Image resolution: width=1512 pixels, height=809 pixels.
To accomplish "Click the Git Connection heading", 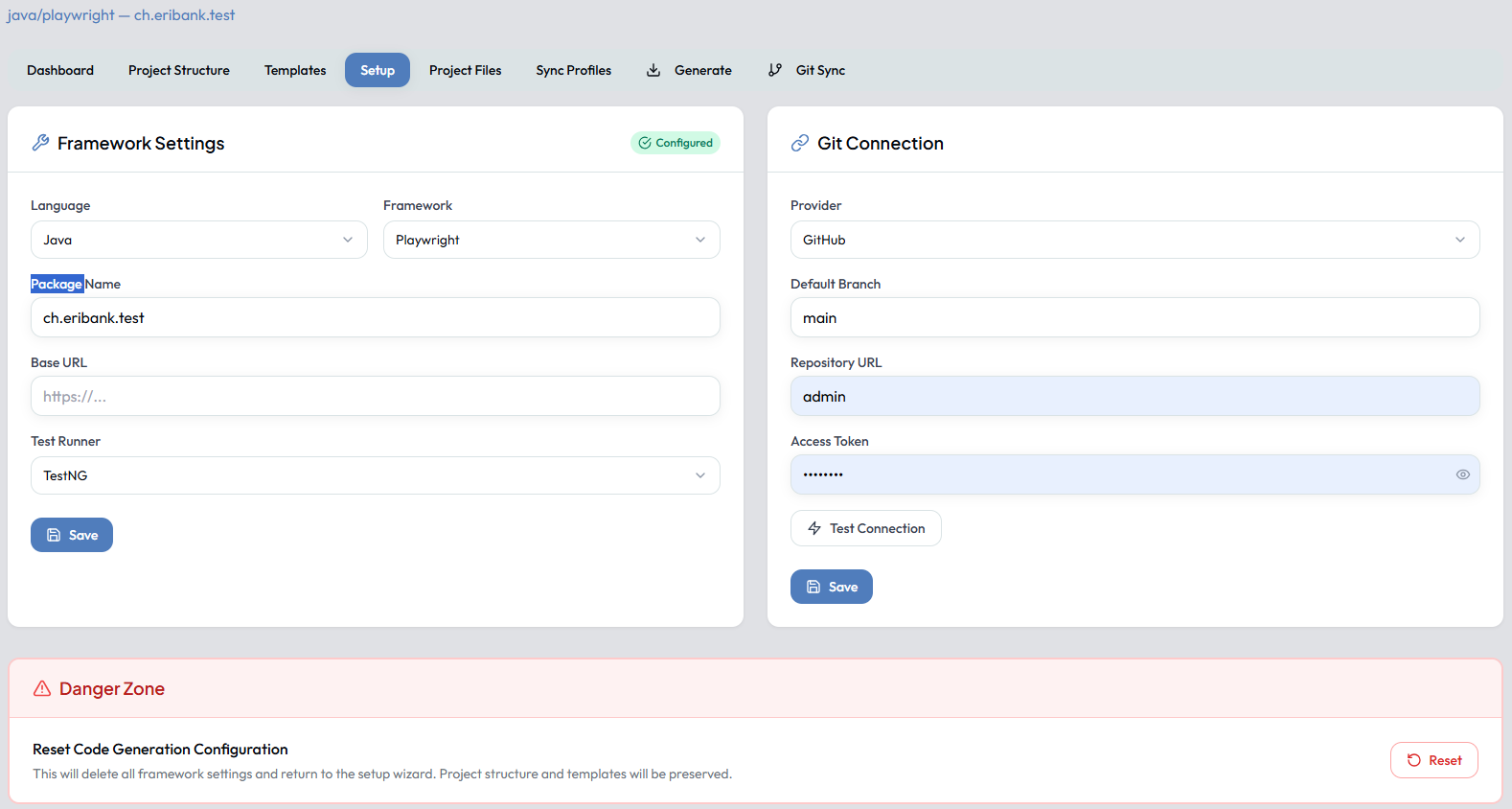I will (881, 143).
